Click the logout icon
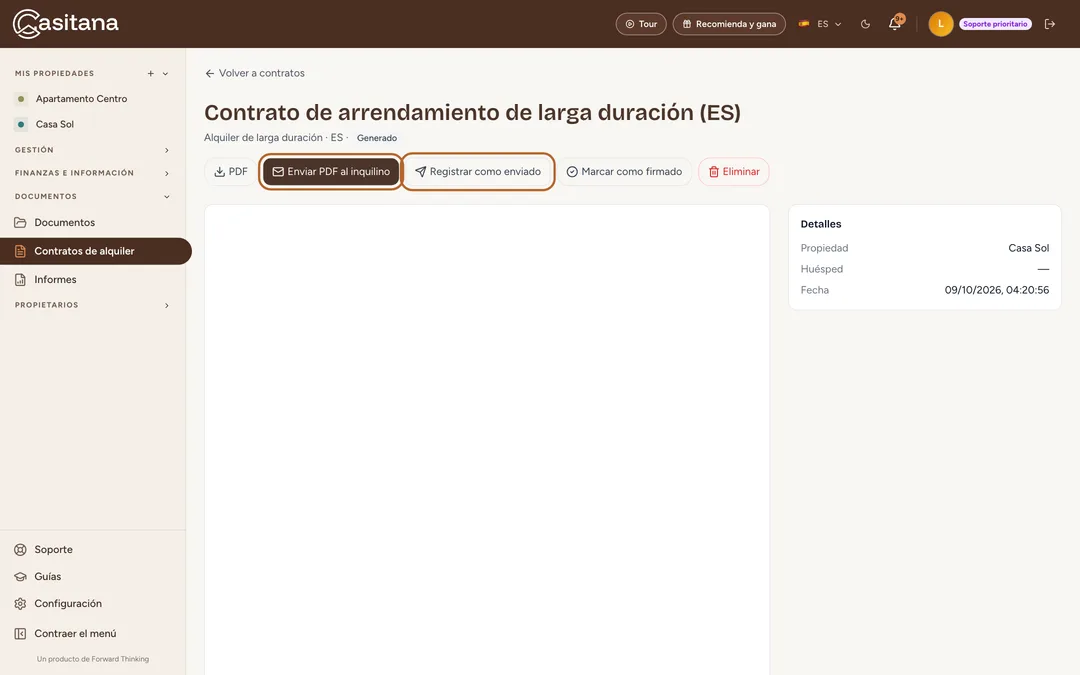Viewport: 1080px width, 675px height. click(1050, 24)
